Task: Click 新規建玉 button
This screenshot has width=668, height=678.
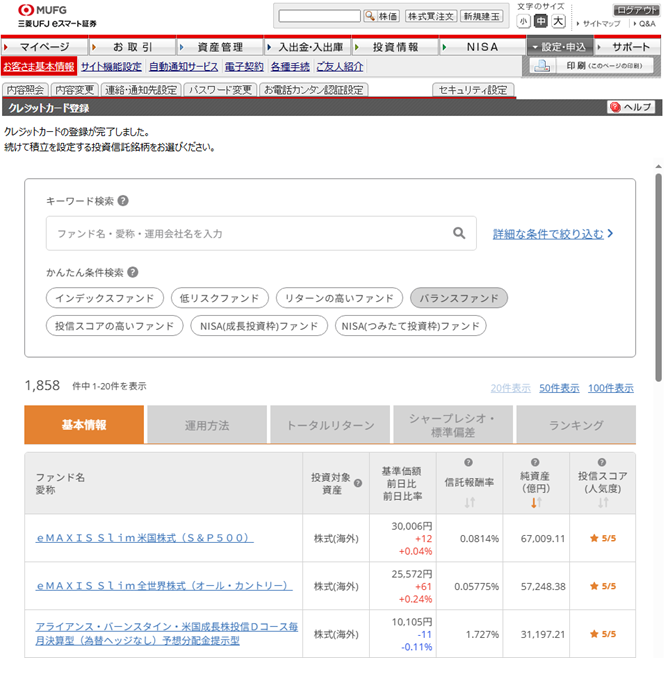Action: point(481,16)
